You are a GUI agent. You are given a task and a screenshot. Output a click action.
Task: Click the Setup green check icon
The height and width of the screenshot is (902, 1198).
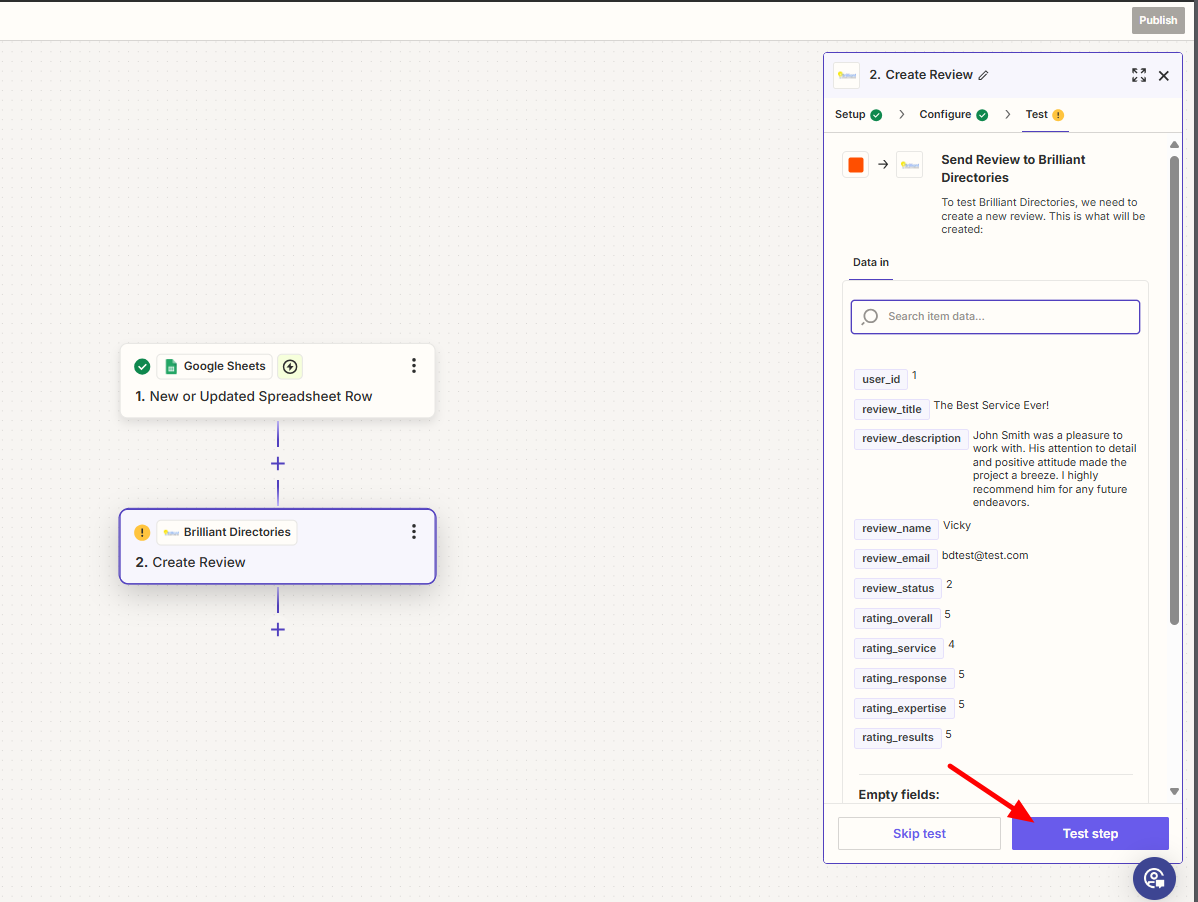click(x=876, y=115)
